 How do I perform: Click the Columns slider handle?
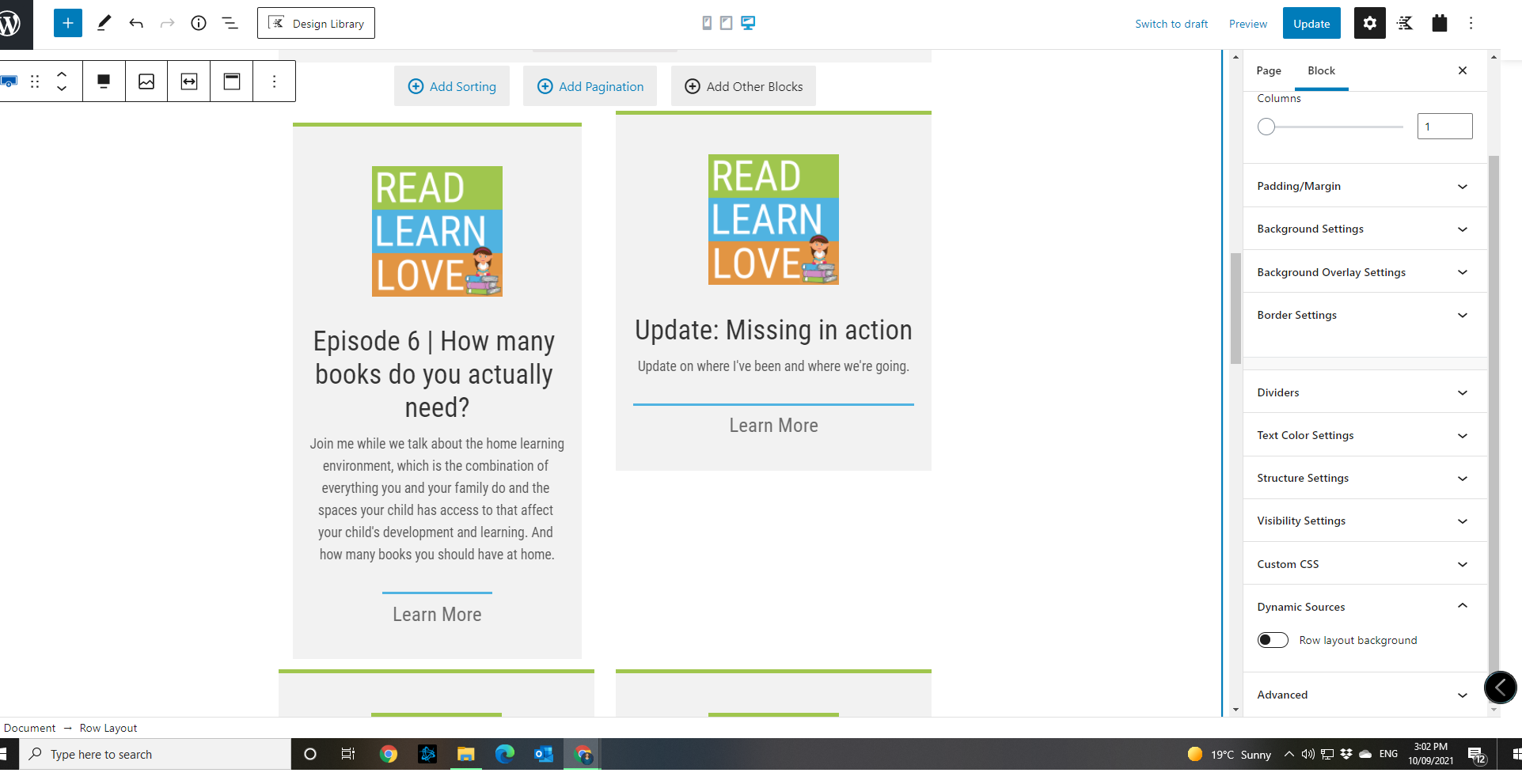pyautogui.click(x=1266, y=127)
